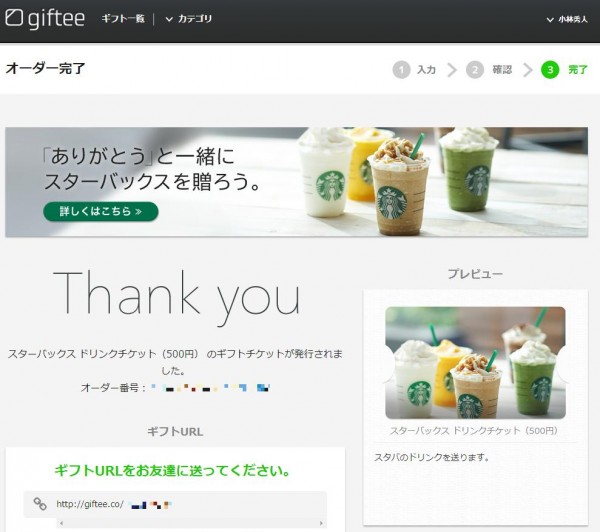Click the オーダー完了 page heading
This screenshot has width=600, height=532.
click(x=46, y=69)
